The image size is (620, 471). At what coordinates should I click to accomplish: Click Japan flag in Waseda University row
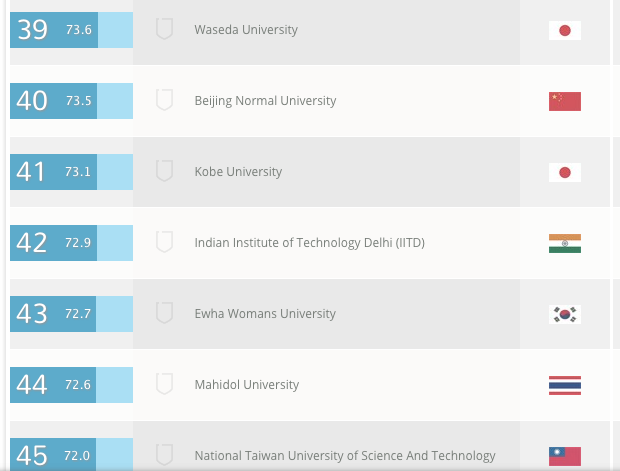(565, 30)
